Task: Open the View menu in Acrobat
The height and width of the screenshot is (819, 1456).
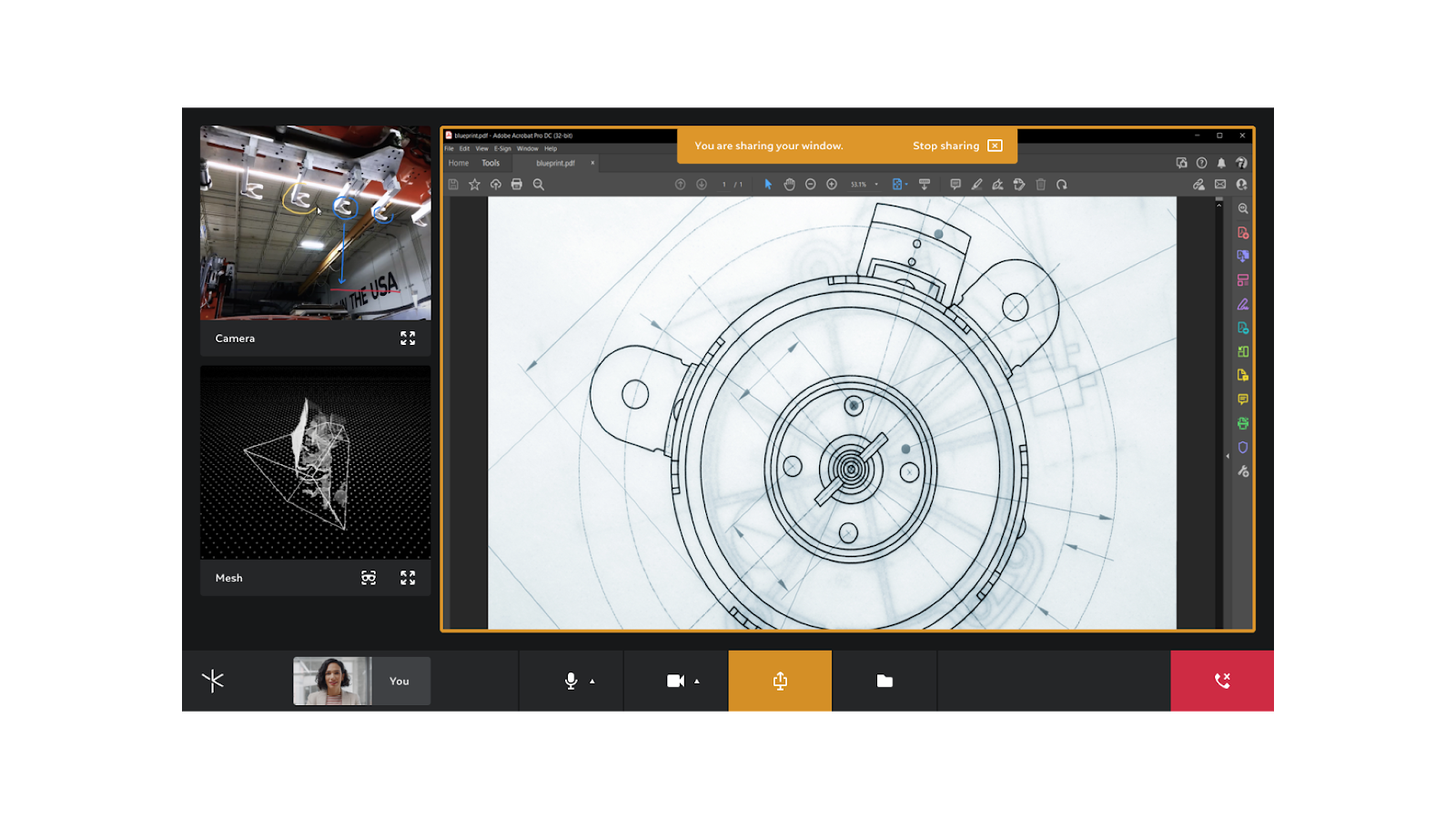Action: click(x=481, y=147)
